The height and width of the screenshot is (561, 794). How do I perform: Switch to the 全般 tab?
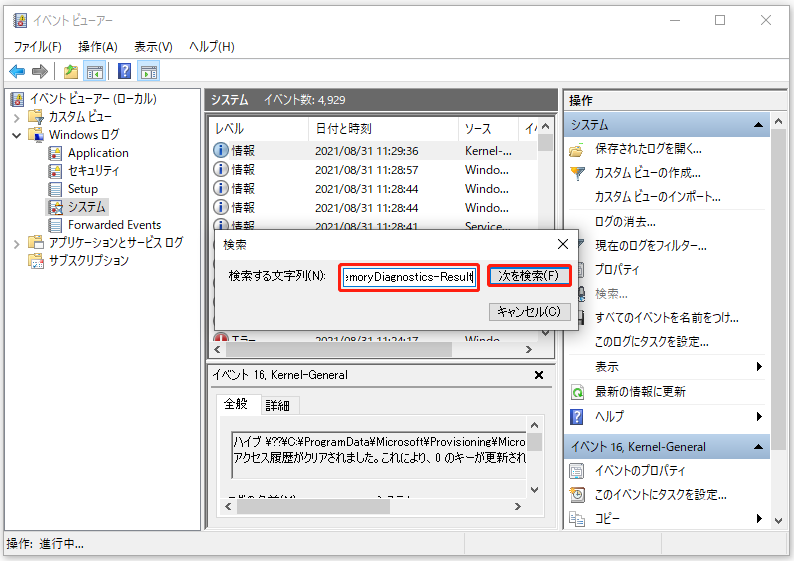235,404
